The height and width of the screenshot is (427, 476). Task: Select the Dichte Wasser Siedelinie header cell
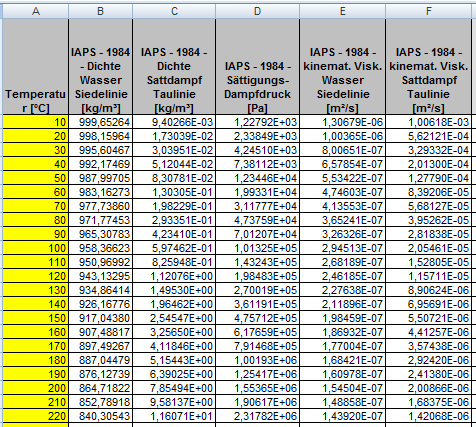coord(100,67)
